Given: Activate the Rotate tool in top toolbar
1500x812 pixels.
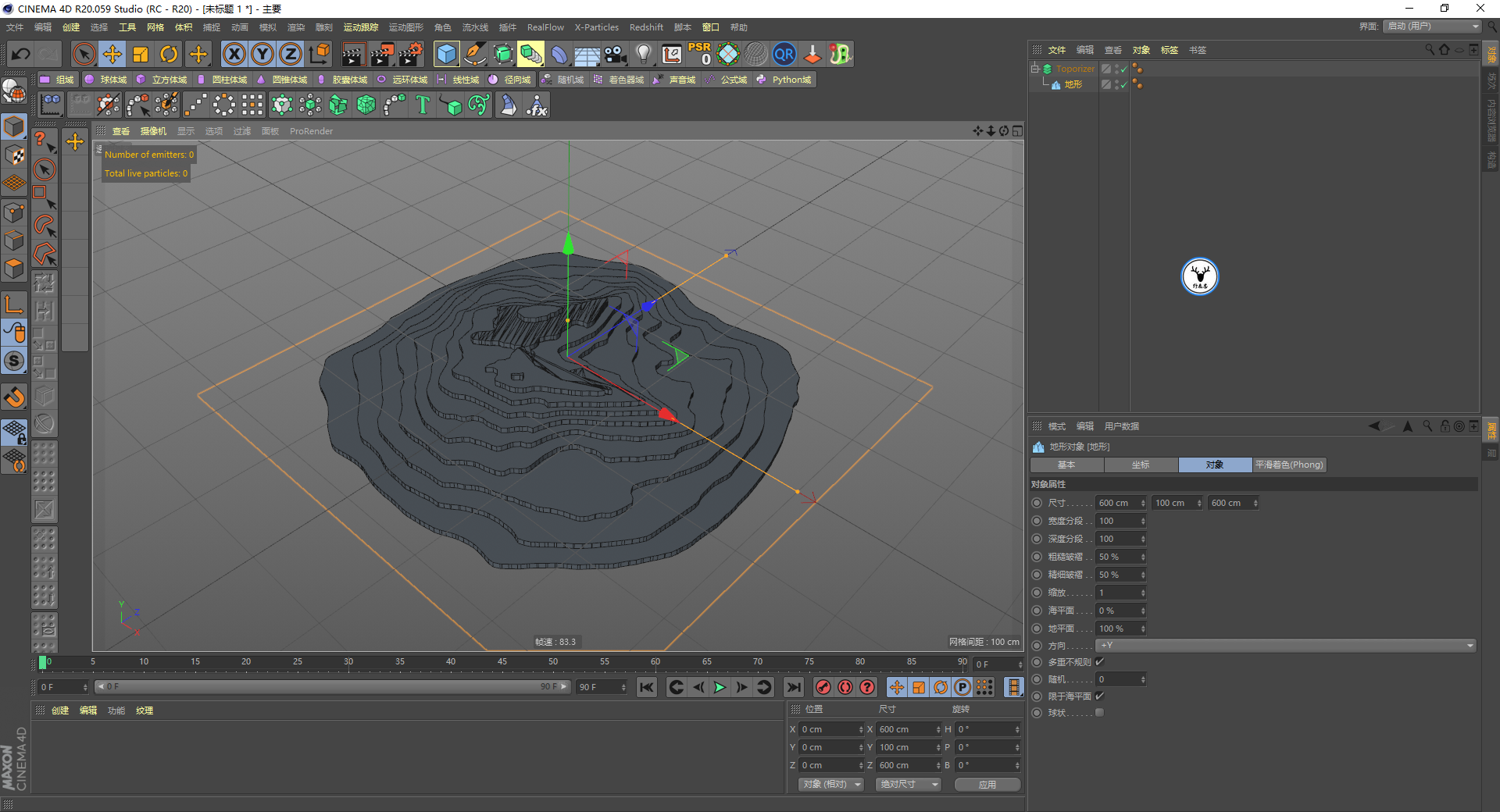Looking at the screenshot, I should pos(169,54).
